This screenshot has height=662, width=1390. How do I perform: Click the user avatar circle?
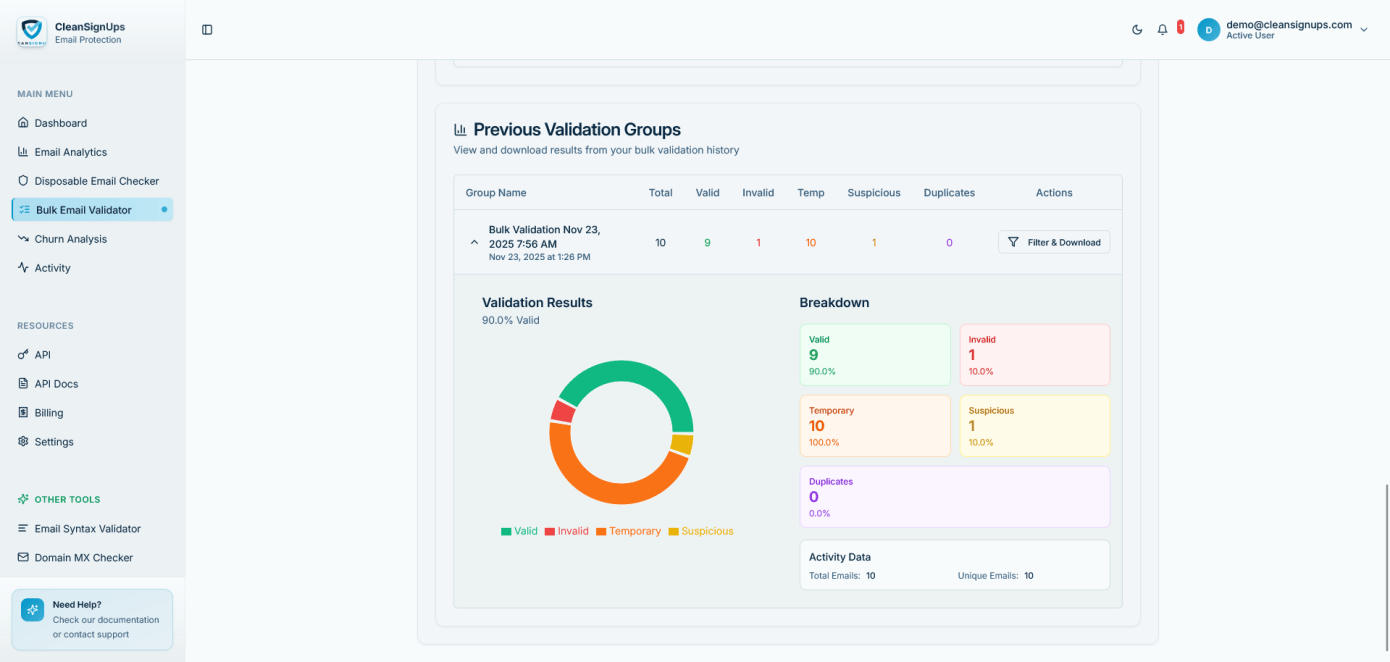point(1209,30)
